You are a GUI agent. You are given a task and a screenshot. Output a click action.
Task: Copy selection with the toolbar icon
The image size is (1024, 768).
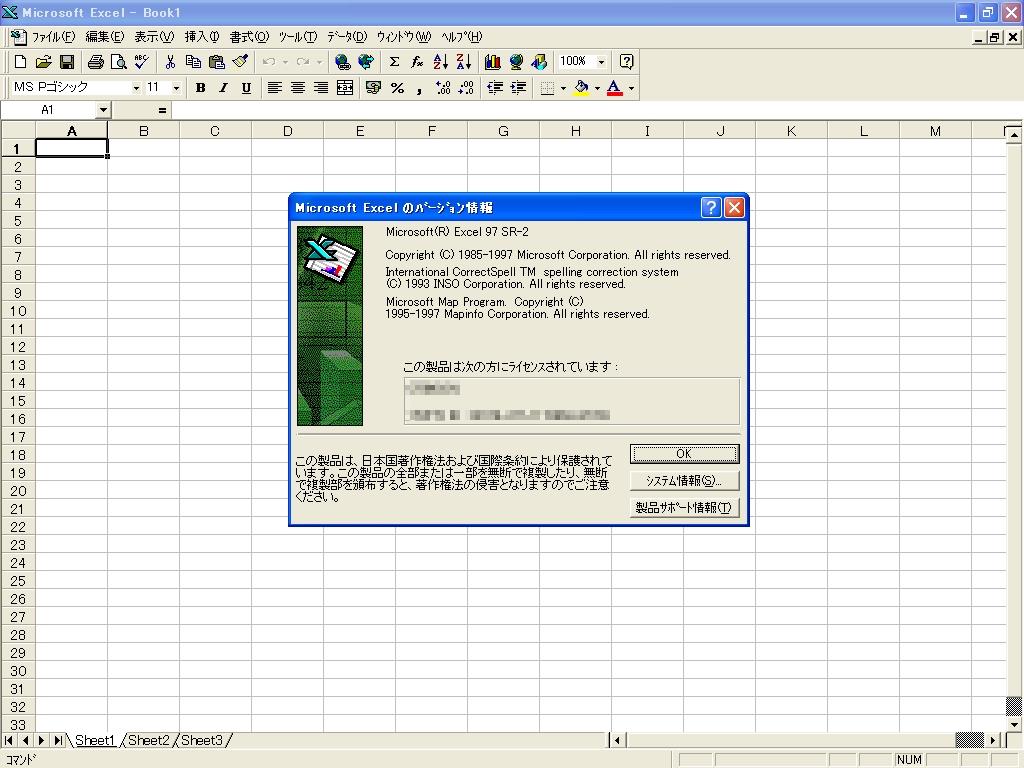pyautogui.click(x=193, y=62)
